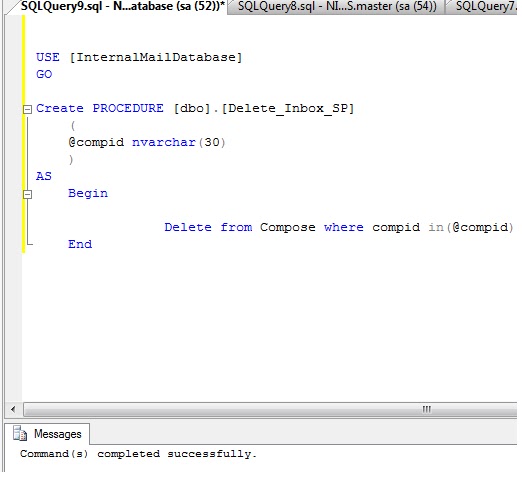Click the [Delete_Inbox_SP] procedure name
This screenshot has width=522, height=478.
pyautogui.click(x=288, y=109)
